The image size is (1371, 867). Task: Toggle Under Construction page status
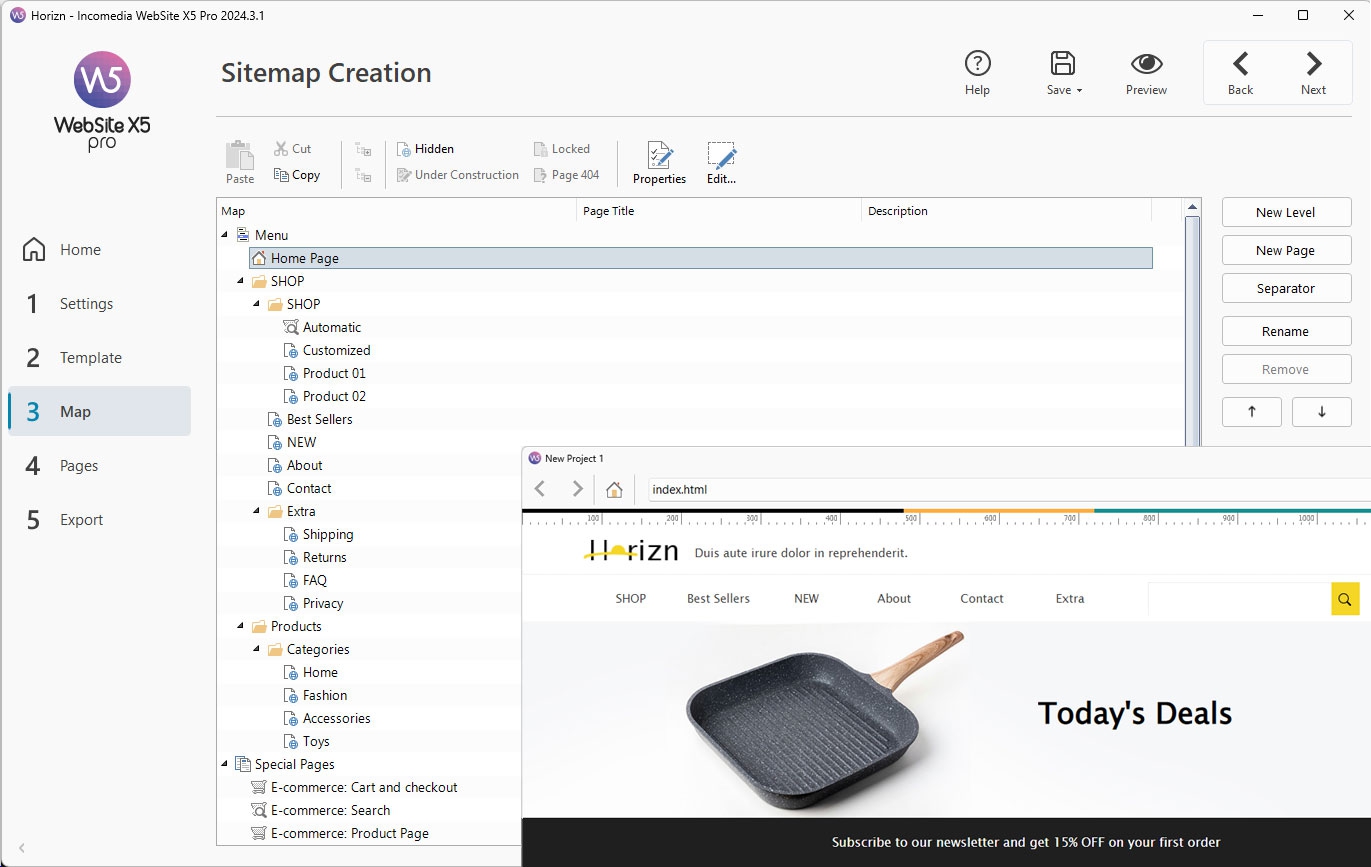457,175
